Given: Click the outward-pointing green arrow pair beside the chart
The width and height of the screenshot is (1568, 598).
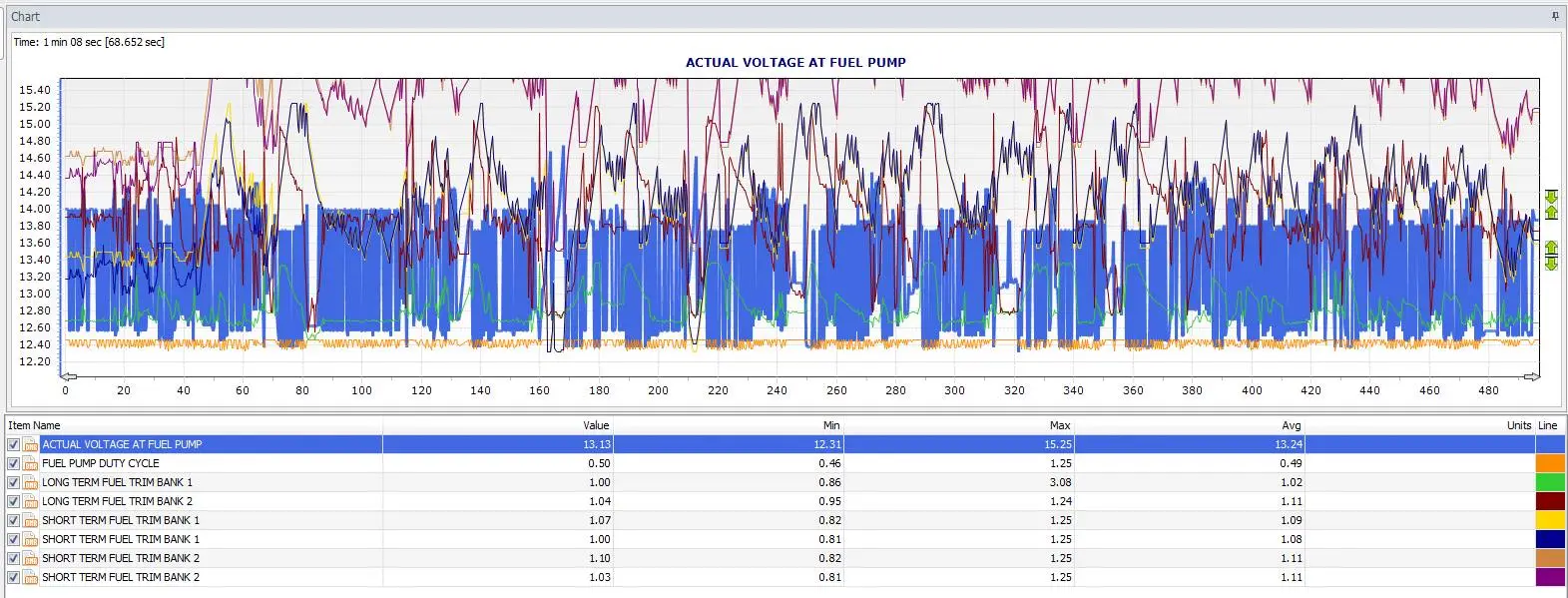Looking at the screenshot, I should pyautogui.click(x=1551, y=255).
